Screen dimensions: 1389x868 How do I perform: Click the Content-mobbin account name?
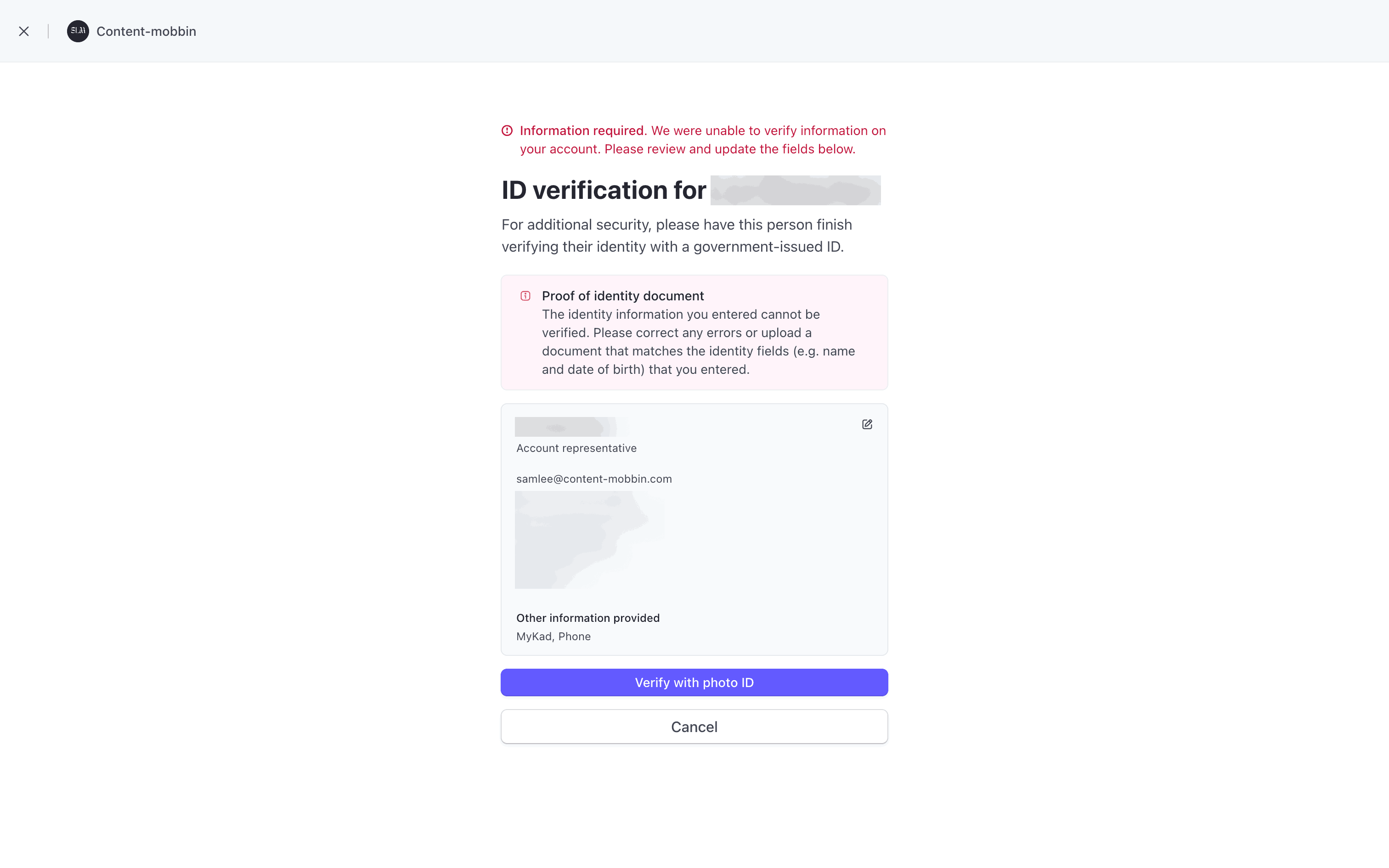146,32
